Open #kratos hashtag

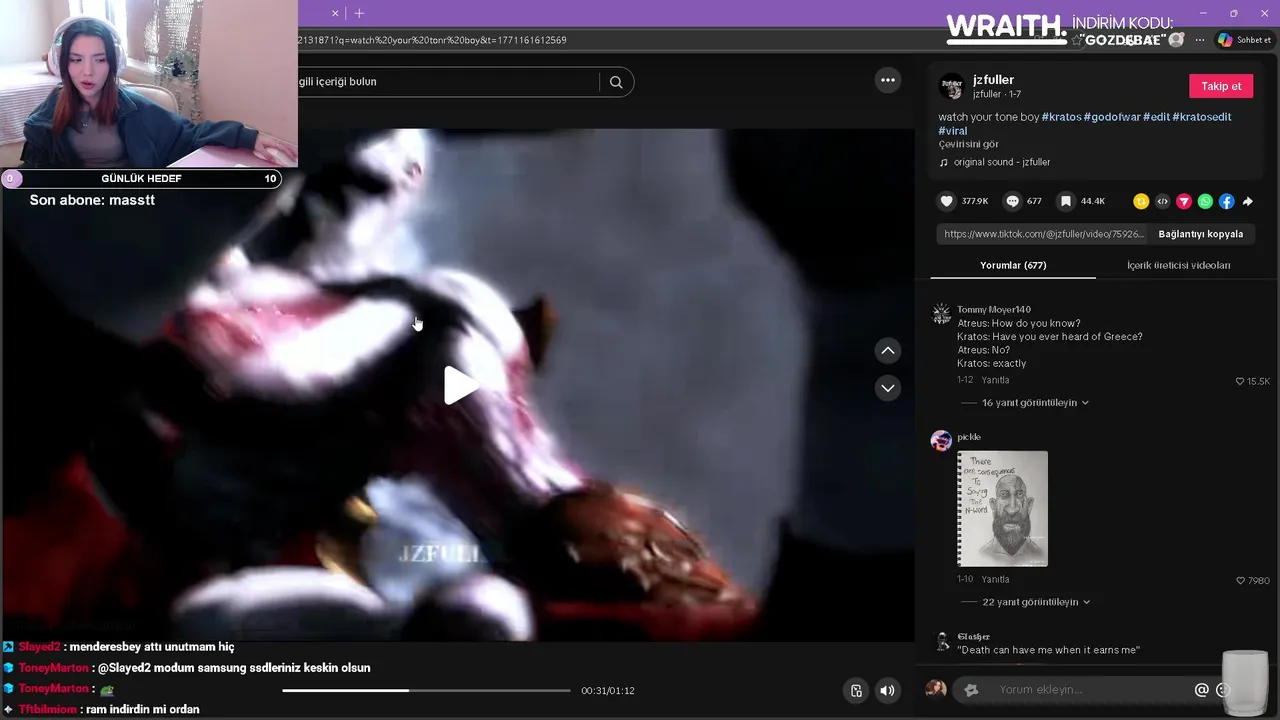1061,117
